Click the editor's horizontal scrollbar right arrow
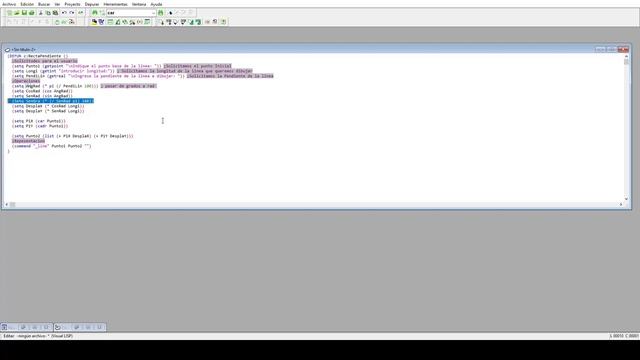640x360 pixels. [x=621, y=204]
